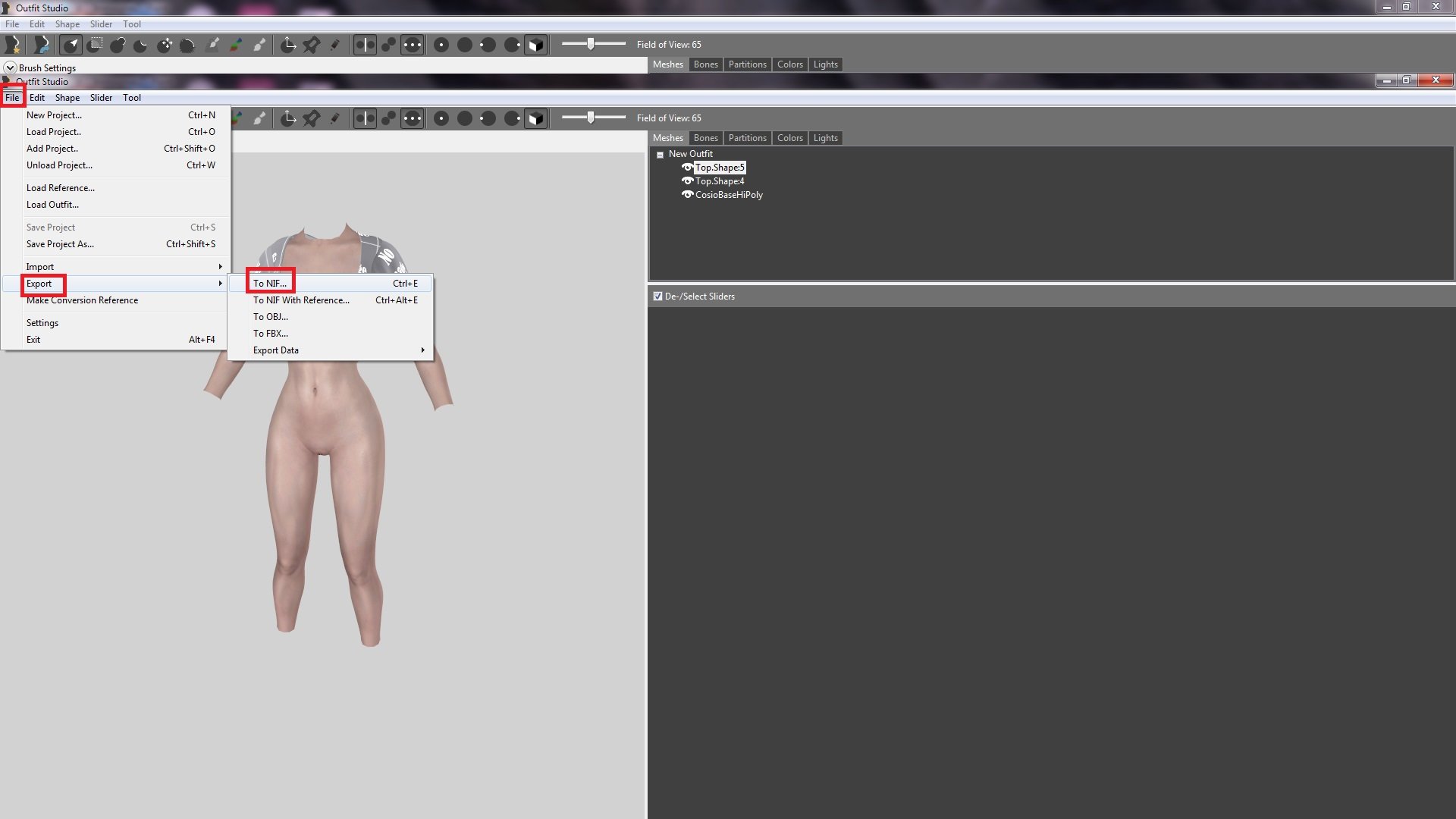This screenshot has width=1456, height=819.
Task: Open Slider menu in front window menu bar
Action: coord(101,98)
